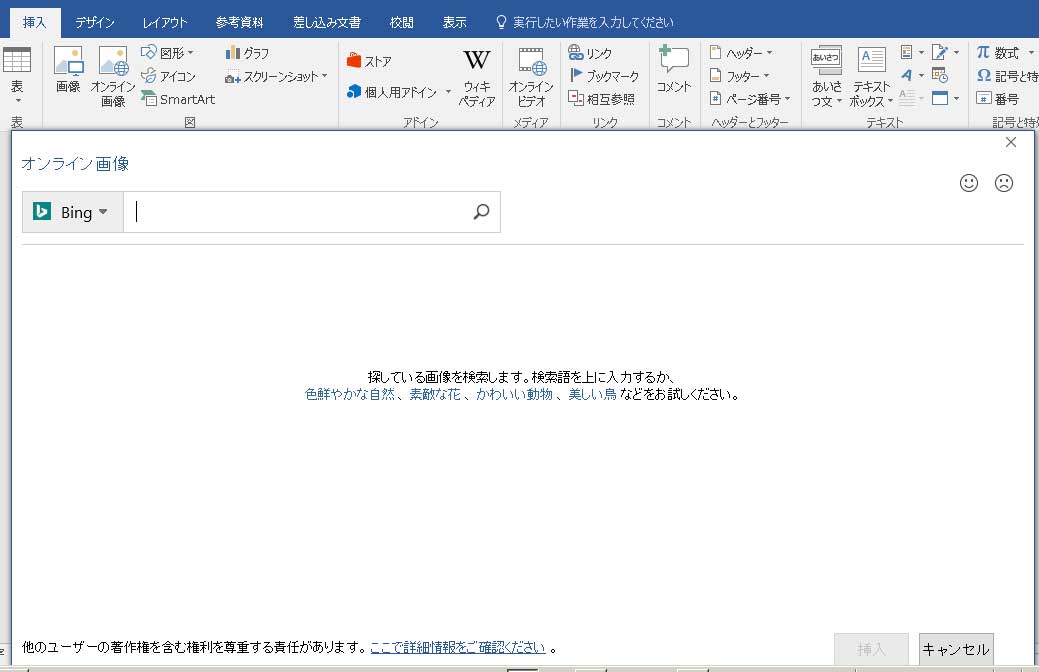Click the smiley face feedback icon
This screenshot has height=672, width=1039.
968,183
